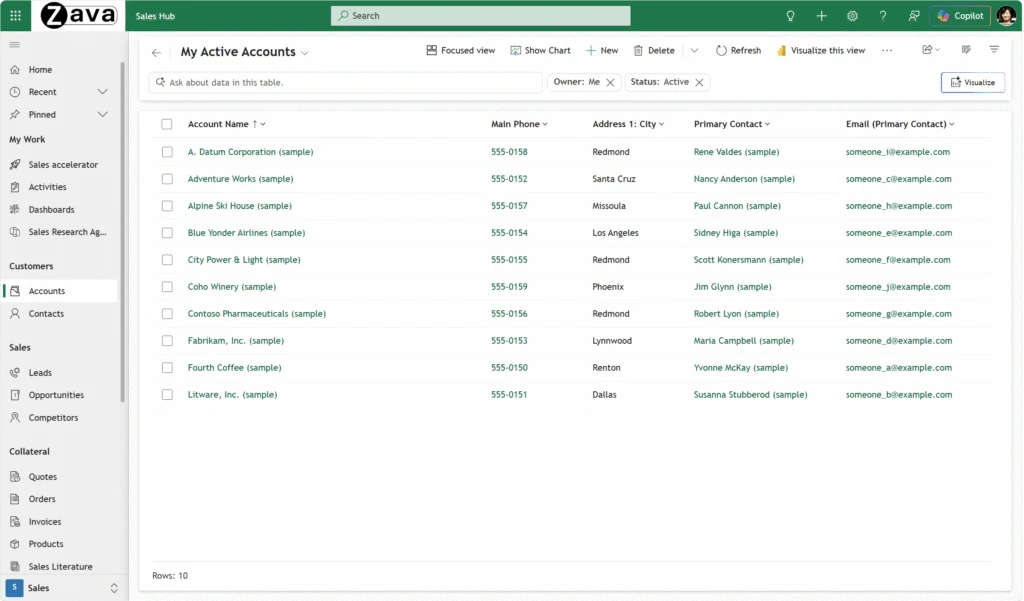Check the Adventure Works row checkbox
Screen dimensions: 1024x601
[167, 179]
